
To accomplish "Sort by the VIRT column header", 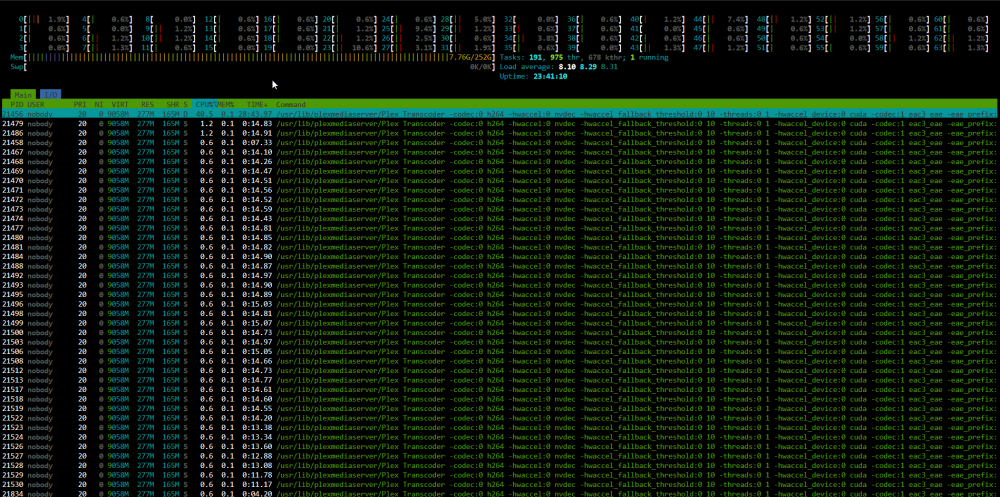I will click(120, 104).
